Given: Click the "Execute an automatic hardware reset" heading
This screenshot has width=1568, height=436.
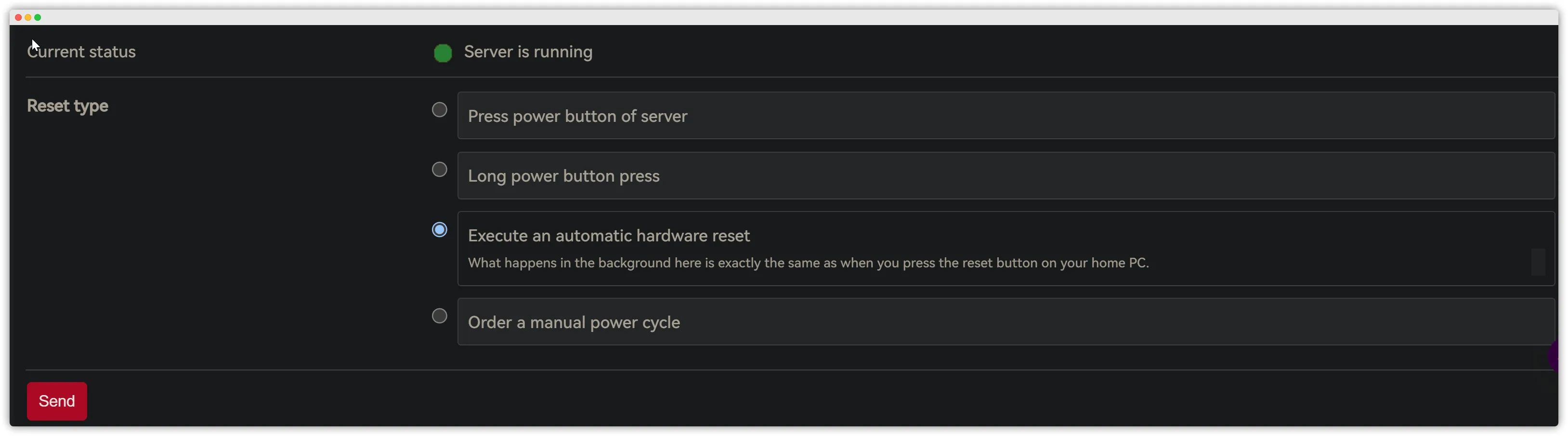Looking at the screenshot, I should (609, 236).
